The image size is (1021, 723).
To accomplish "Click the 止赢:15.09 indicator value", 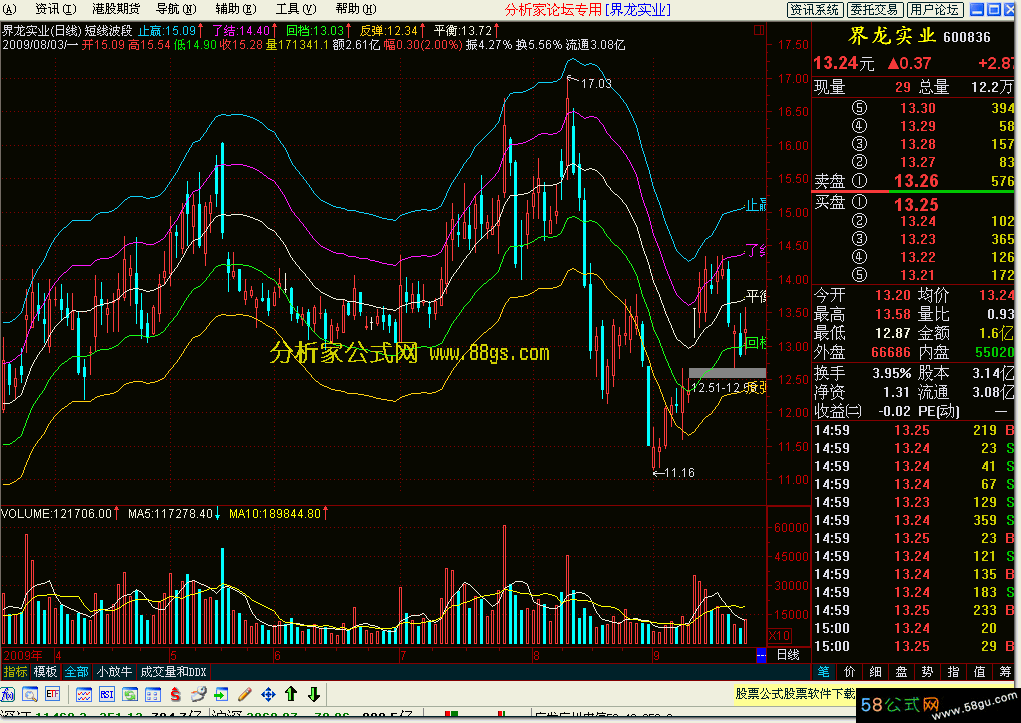I will point(167,31).
